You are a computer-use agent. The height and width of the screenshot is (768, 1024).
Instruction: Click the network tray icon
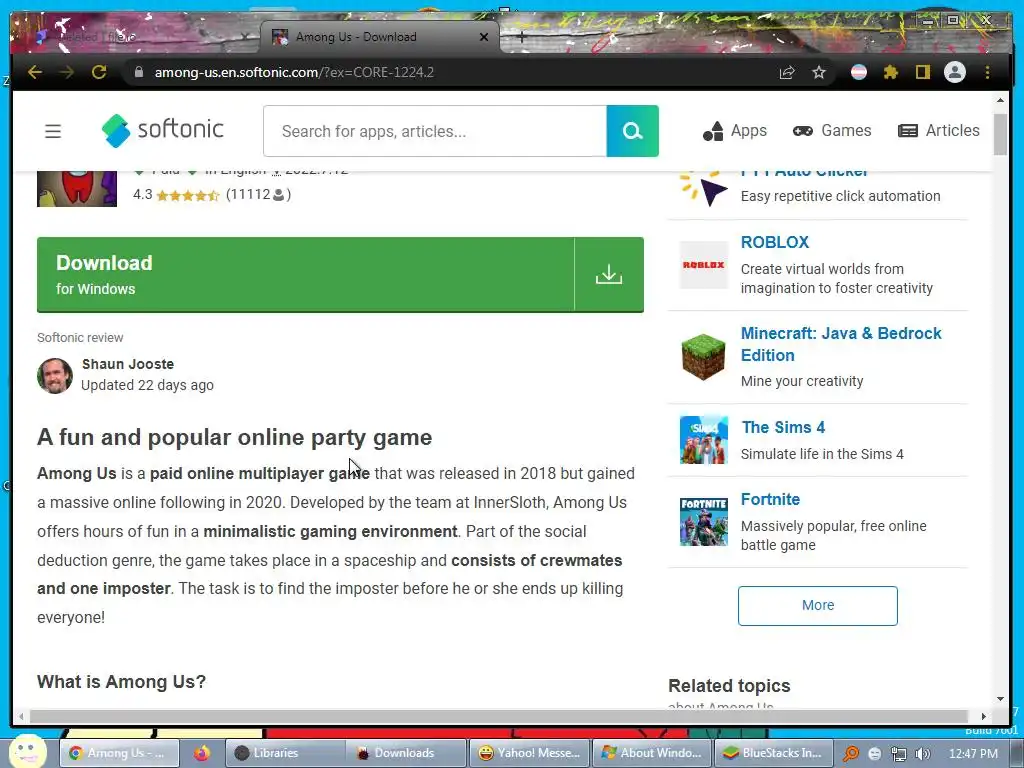pos(899,754)
